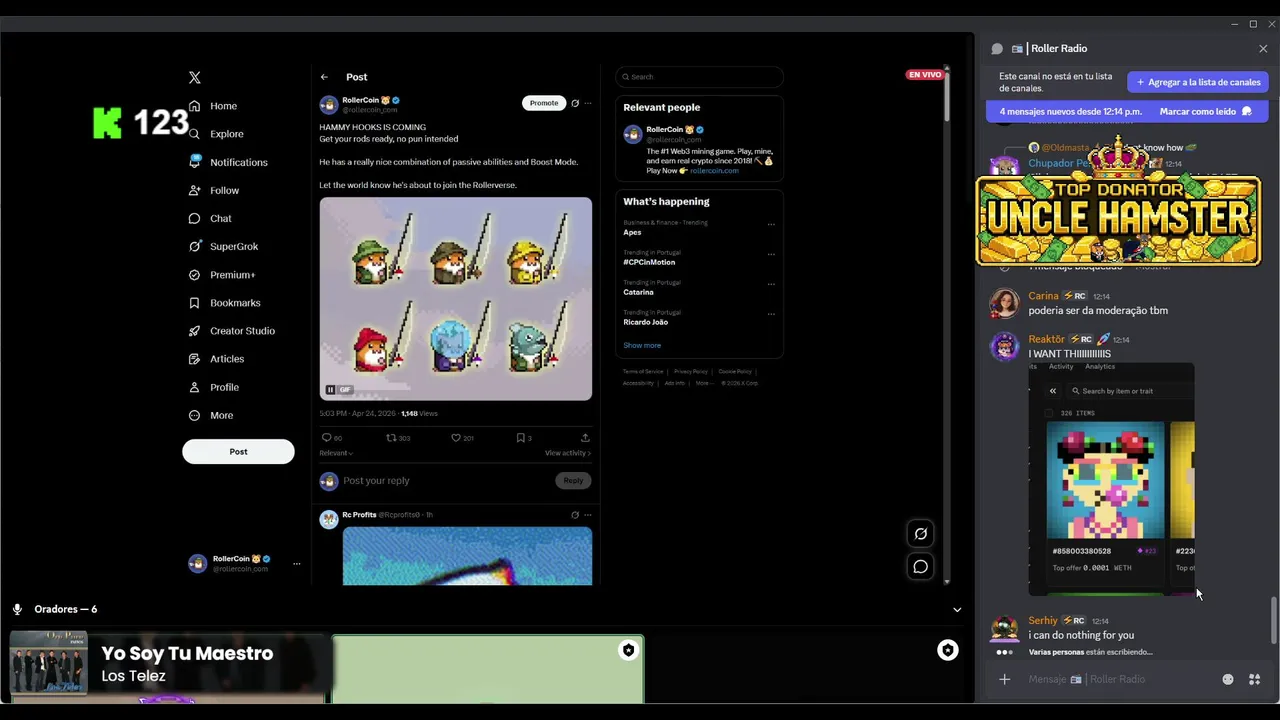Open the Relevant sort dropdown

(336, 453)
